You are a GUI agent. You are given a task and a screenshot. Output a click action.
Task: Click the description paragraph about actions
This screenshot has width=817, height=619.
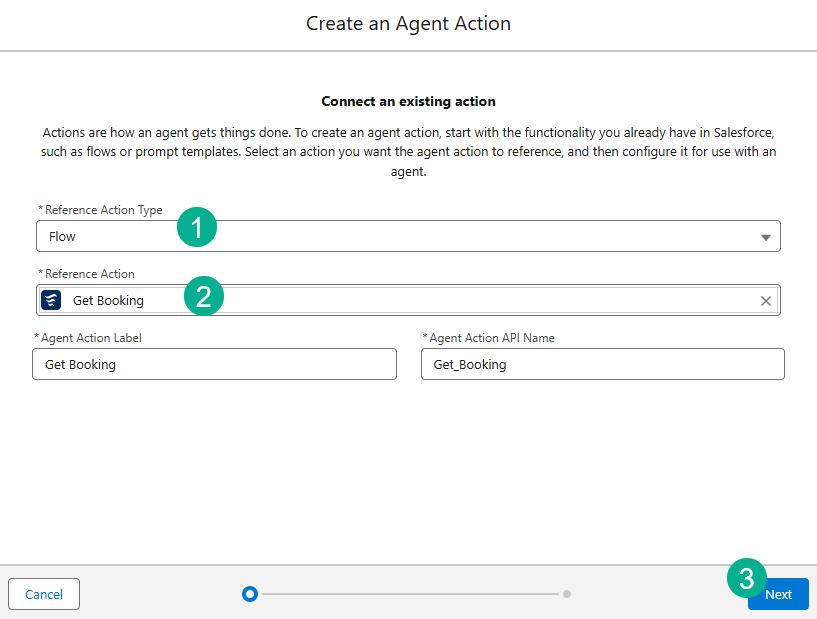coord(408,152)
